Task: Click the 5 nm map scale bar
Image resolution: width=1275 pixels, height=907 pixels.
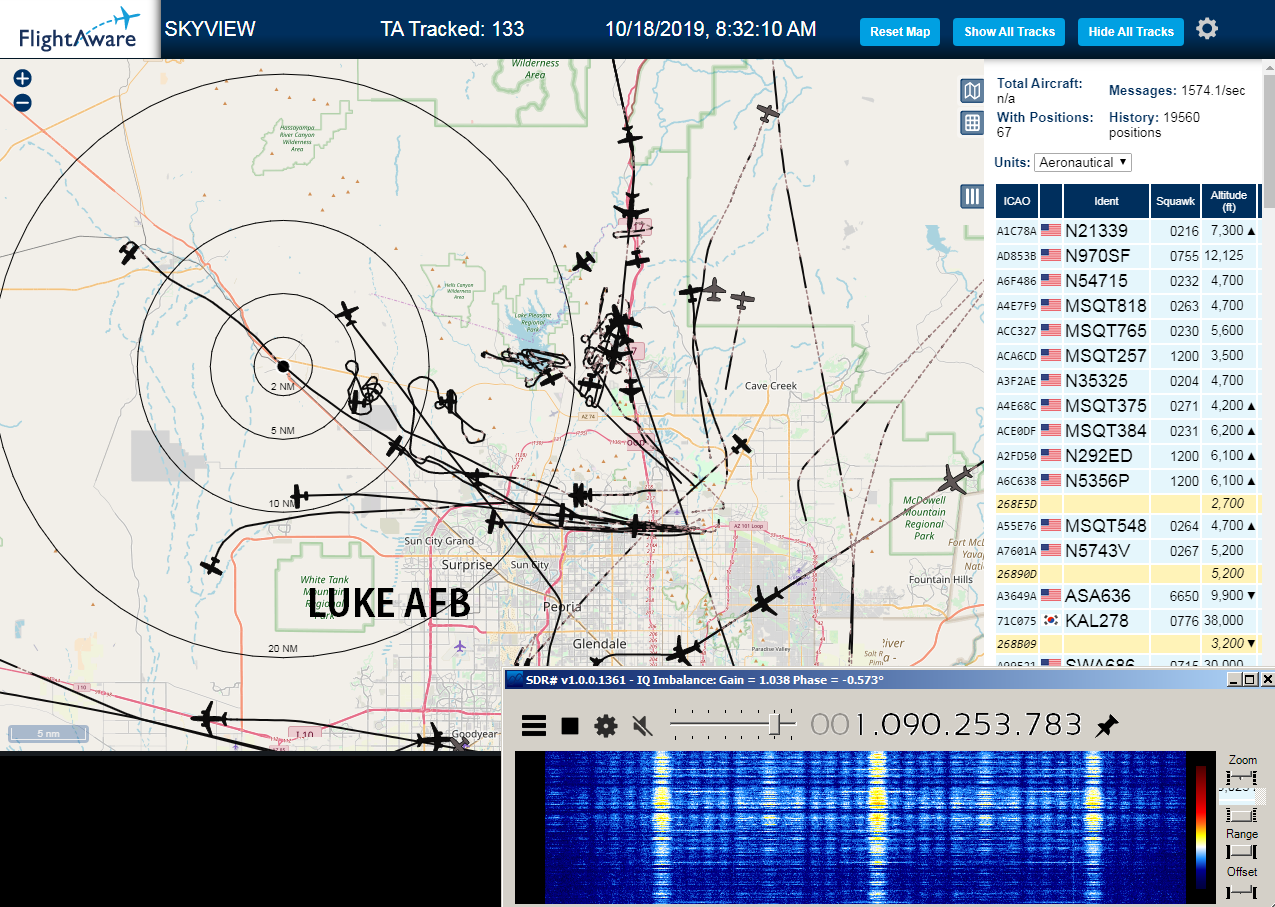Action: 48,735
